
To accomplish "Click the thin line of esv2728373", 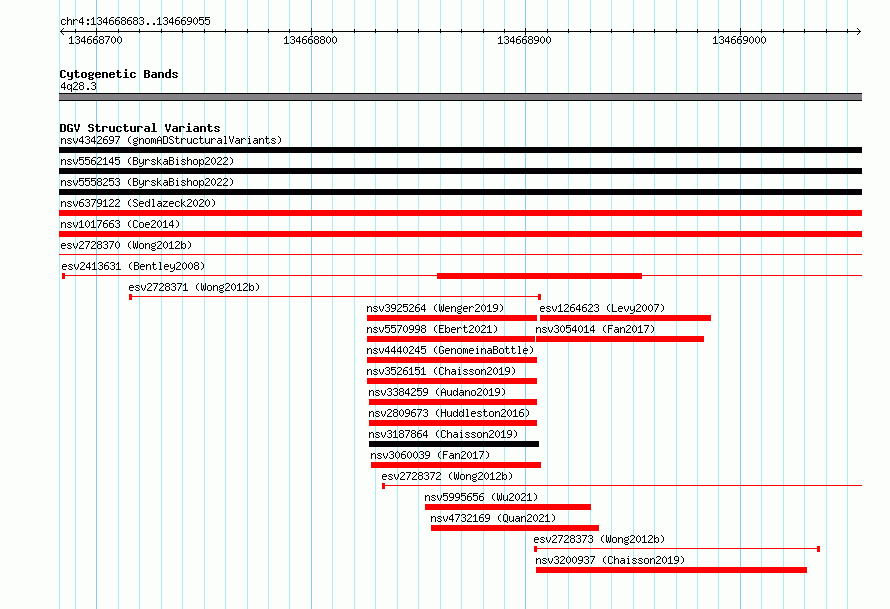I will click(677, 549).
